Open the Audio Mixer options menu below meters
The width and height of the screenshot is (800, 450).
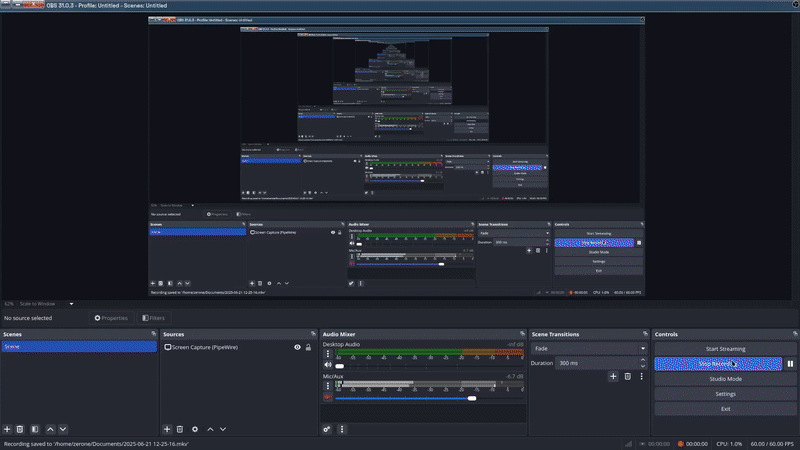[342, 430]
